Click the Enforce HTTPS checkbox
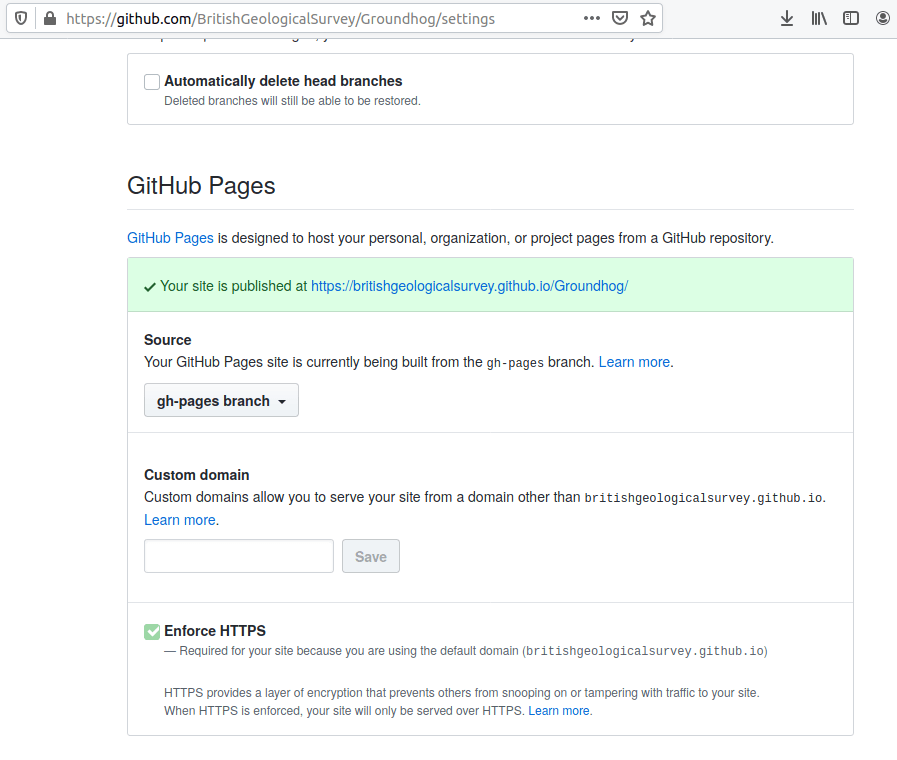This screenshot has width=897, height=760. [x=152, y=631]
